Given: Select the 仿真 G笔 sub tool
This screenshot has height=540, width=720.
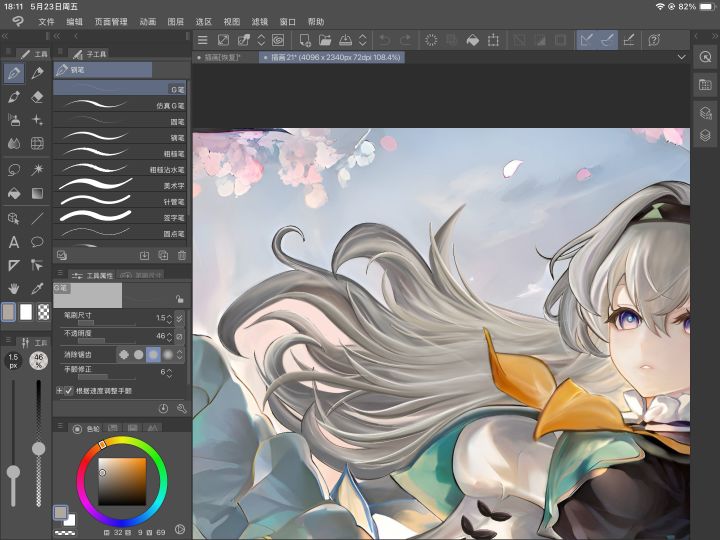Looking at the screenshot, I should point(120,105).
